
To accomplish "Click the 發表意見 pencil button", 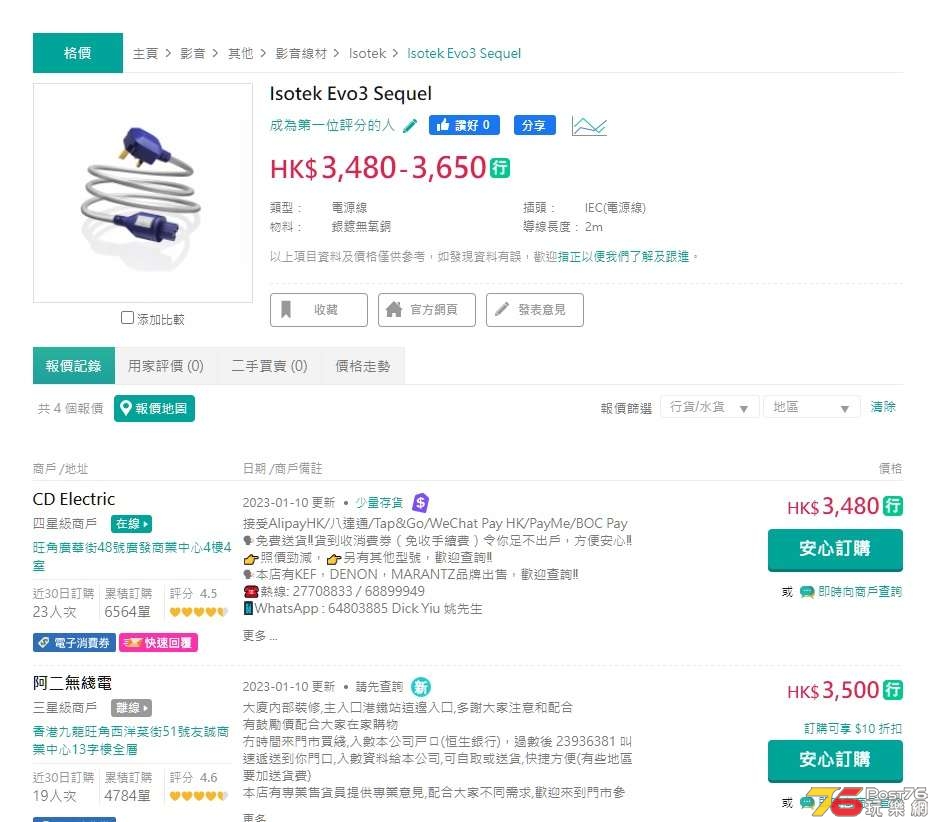I will [534, 310].
